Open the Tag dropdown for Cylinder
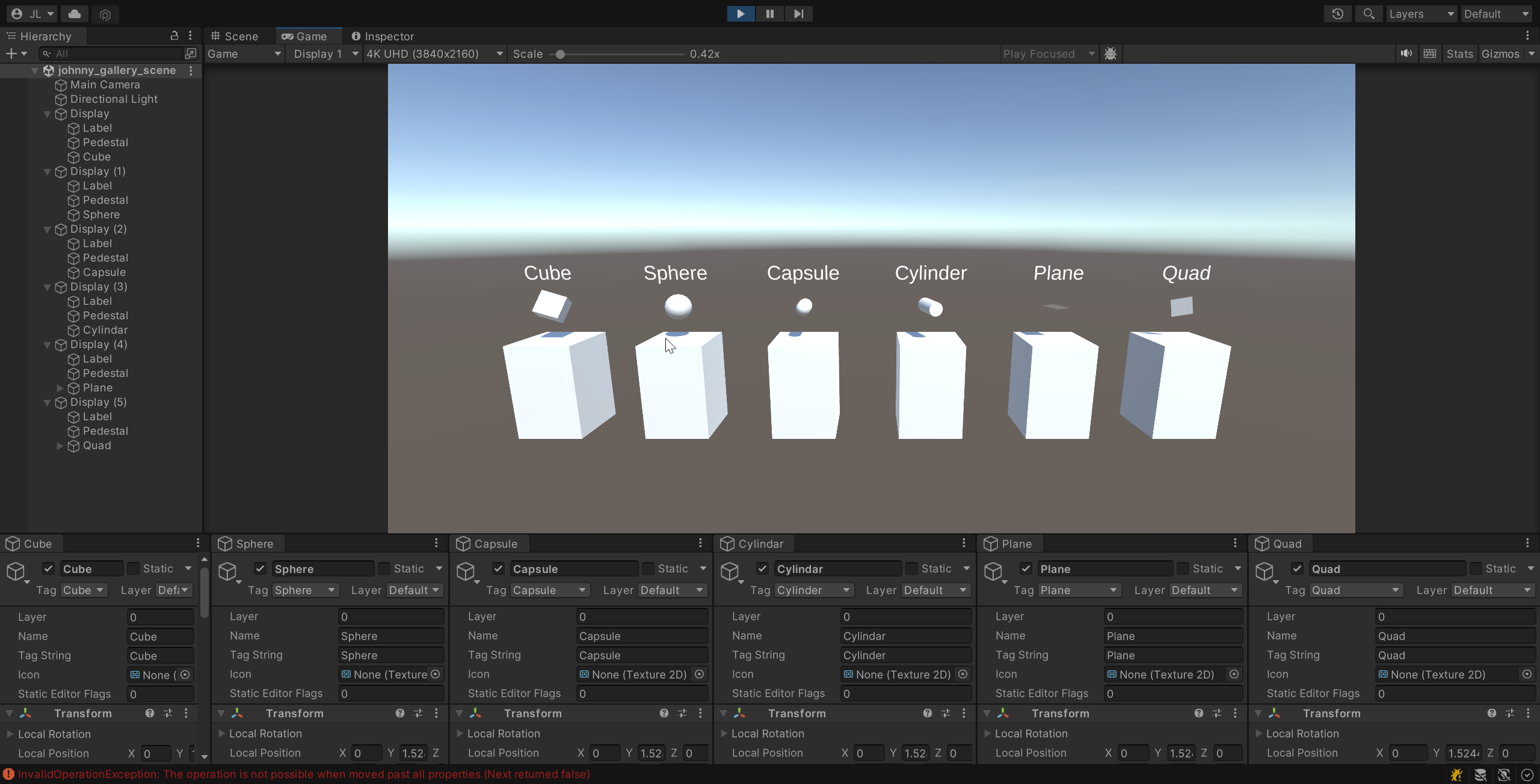 813,590
